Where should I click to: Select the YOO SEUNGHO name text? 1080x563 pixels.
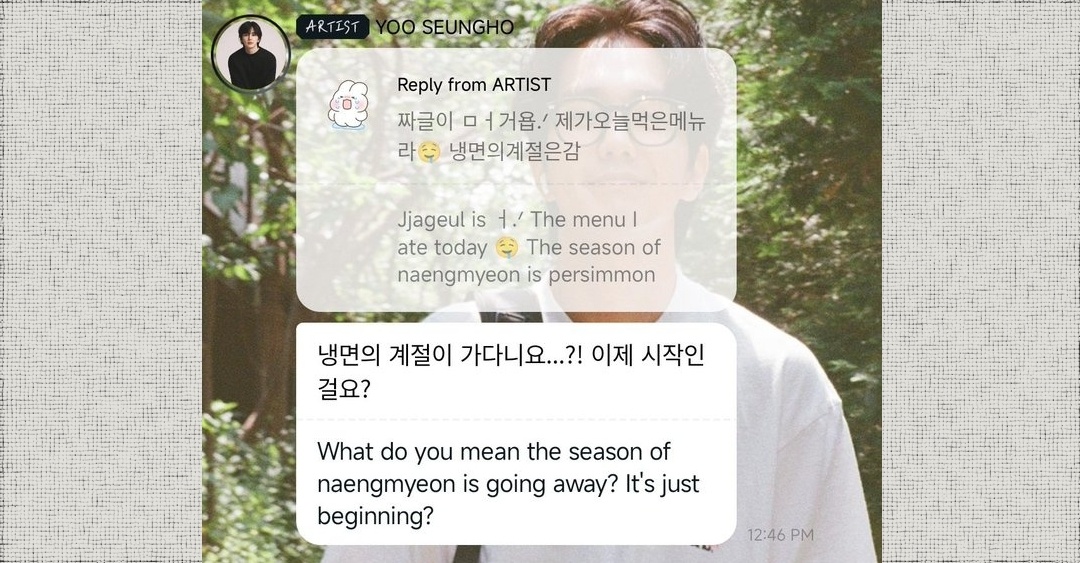click(x=445, y=28)
